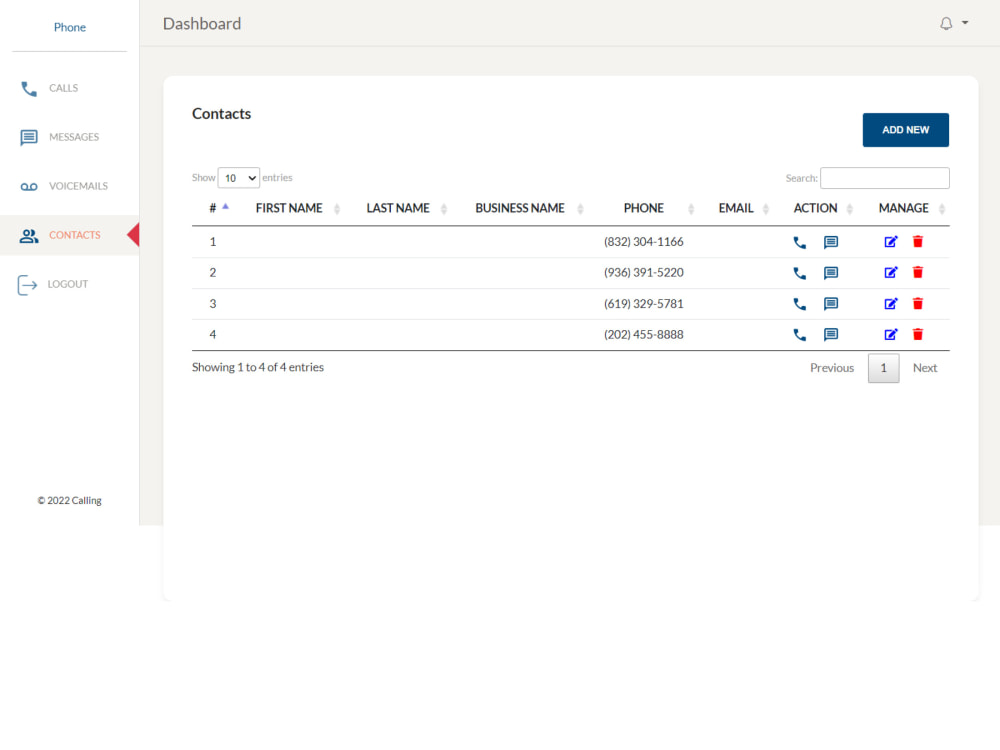Click Logout in the sidebar
1000x750 pixels.
click(68, 284)
